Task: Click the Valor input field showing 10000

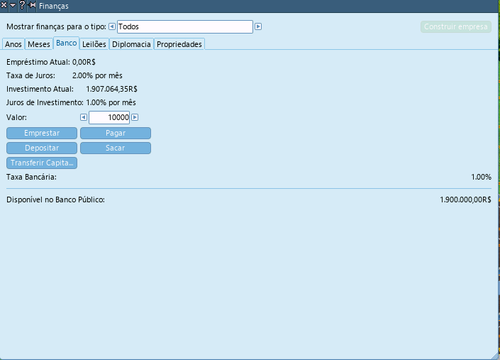Action: tap(109, 117)
